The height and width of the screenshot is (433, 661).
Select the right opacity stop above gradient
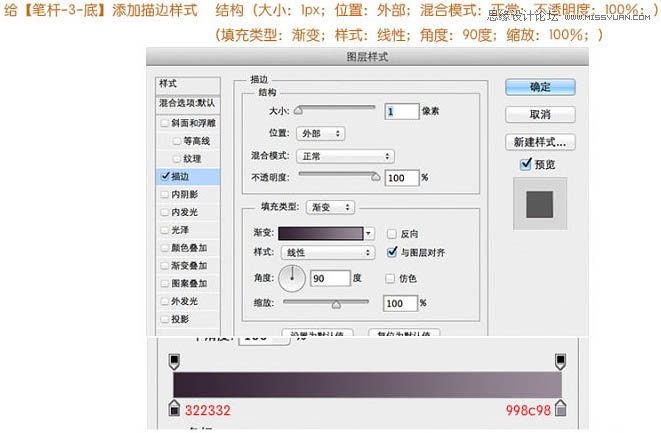click(560, 361)
